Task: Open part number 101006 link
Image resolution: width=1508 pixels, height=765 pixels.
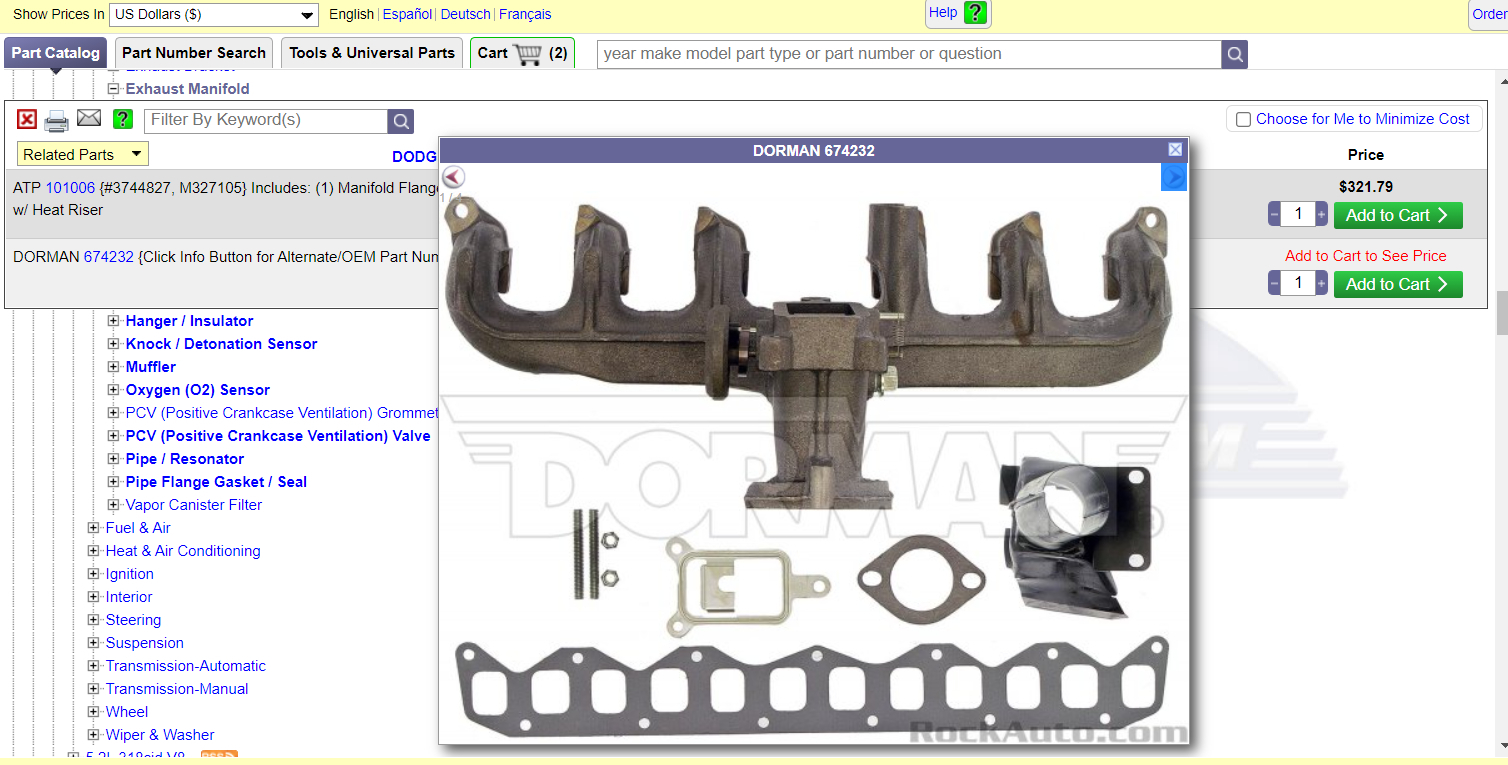Action: (70, 187)
